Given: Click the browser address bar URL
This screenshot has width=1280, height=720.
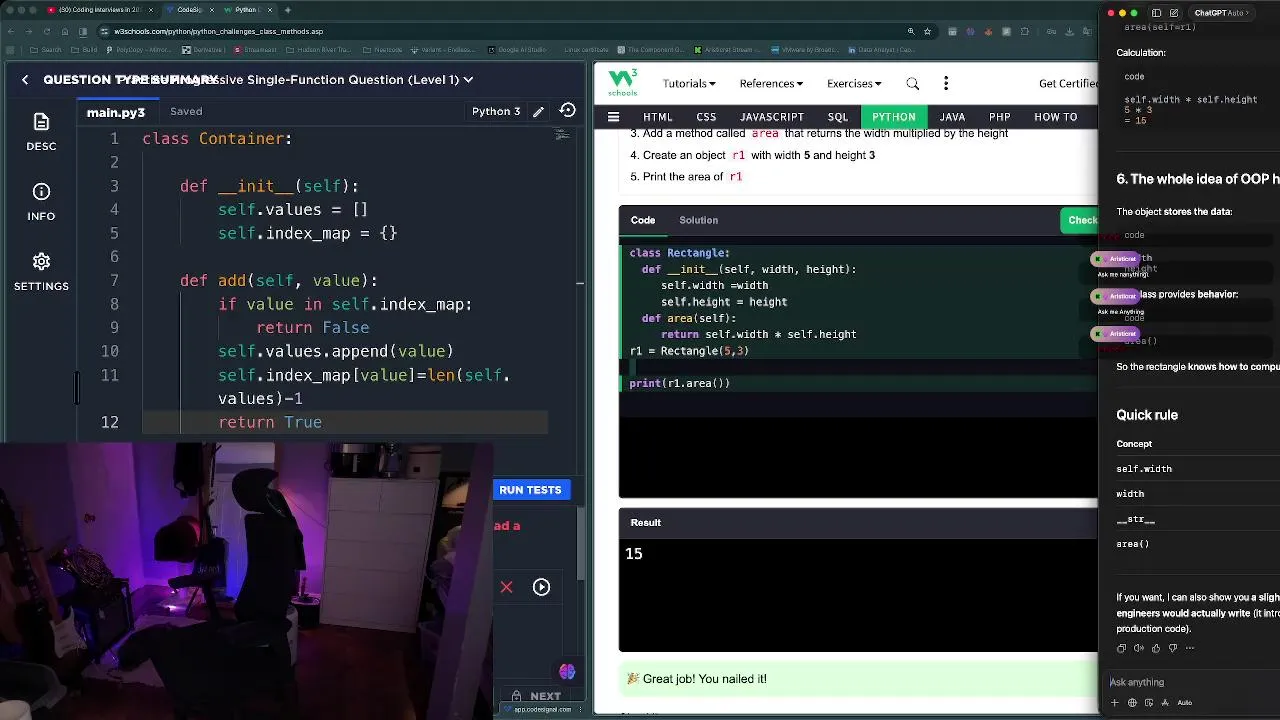Looking at the screenshot, I should pos(218,31).
